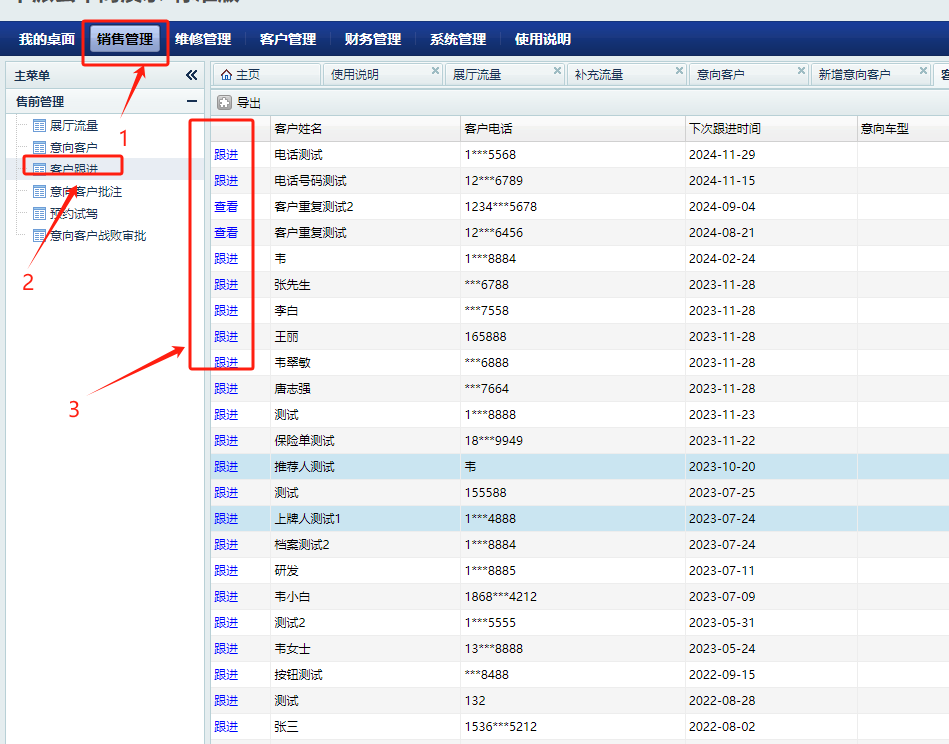The height and width of the screenshot is (744, 949).
Task: Collapse the 售前管理 section
Action: [x=191, y=101]
